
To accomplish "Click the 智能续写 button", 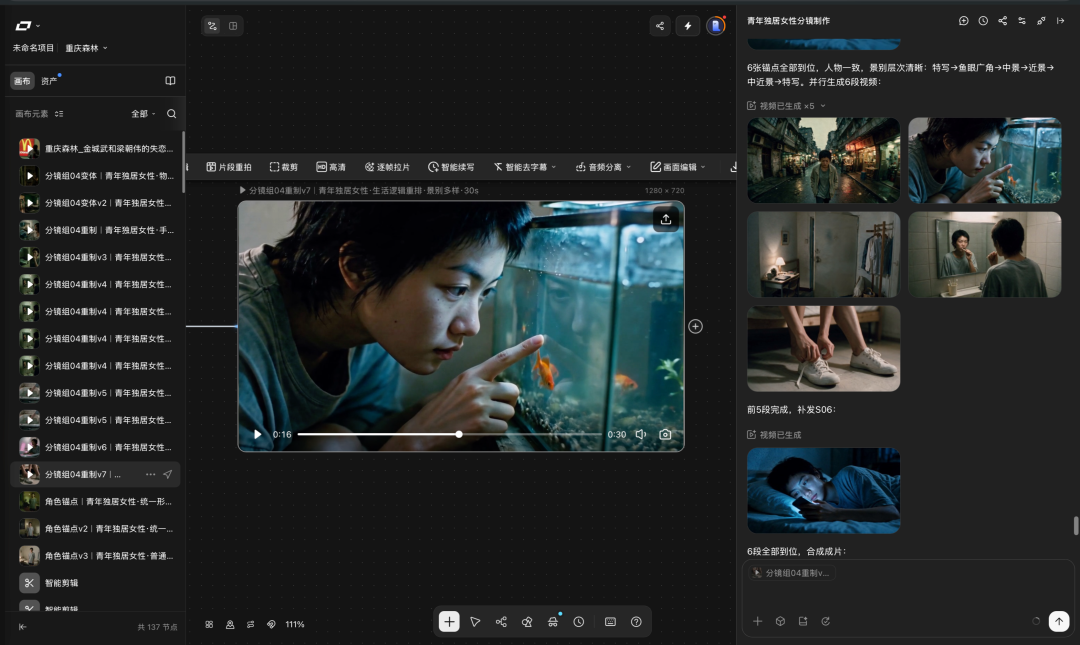I will pyautogui.click(x=451, y=167).
